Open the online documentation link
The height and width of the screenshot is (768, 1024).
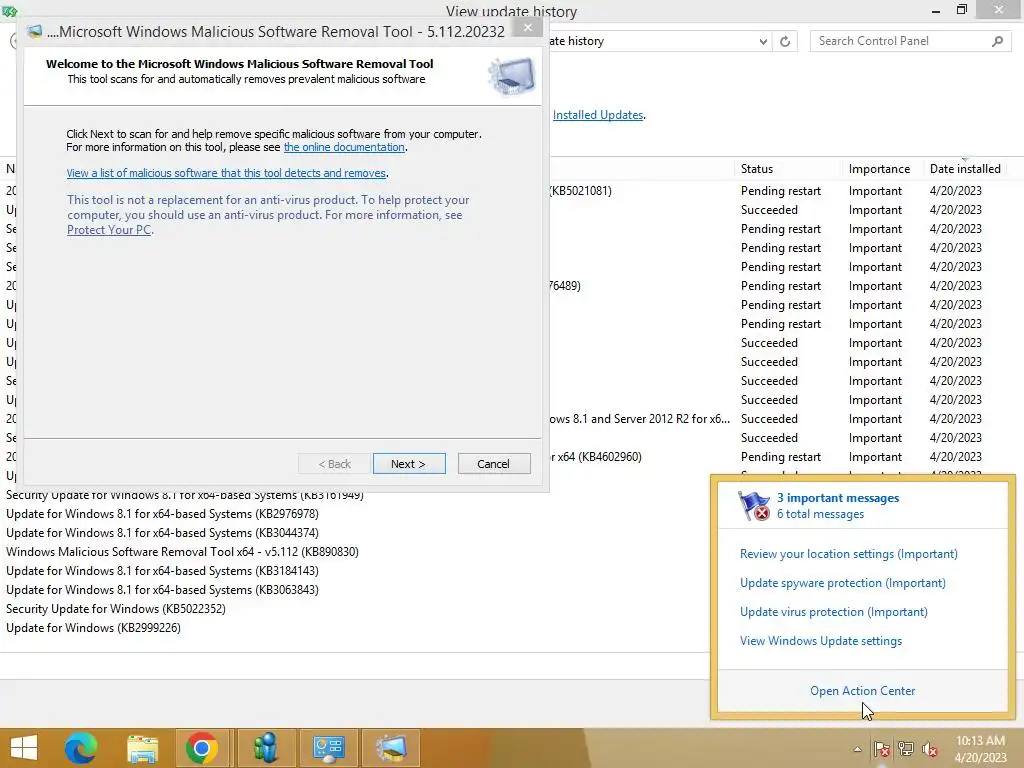click(x=344, y=147)
